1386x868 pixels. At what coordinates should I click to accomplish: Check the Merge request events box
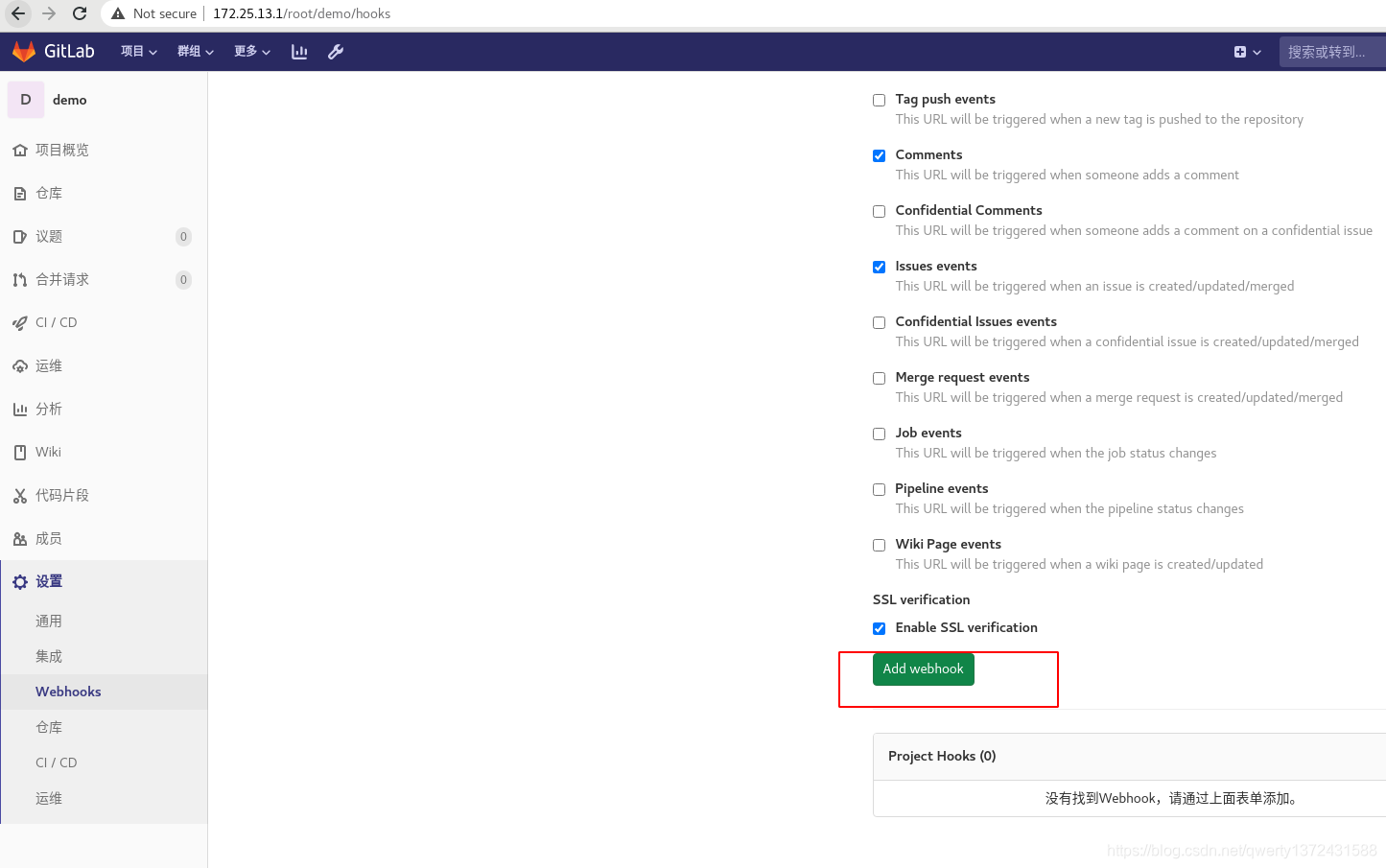point(879,378)
